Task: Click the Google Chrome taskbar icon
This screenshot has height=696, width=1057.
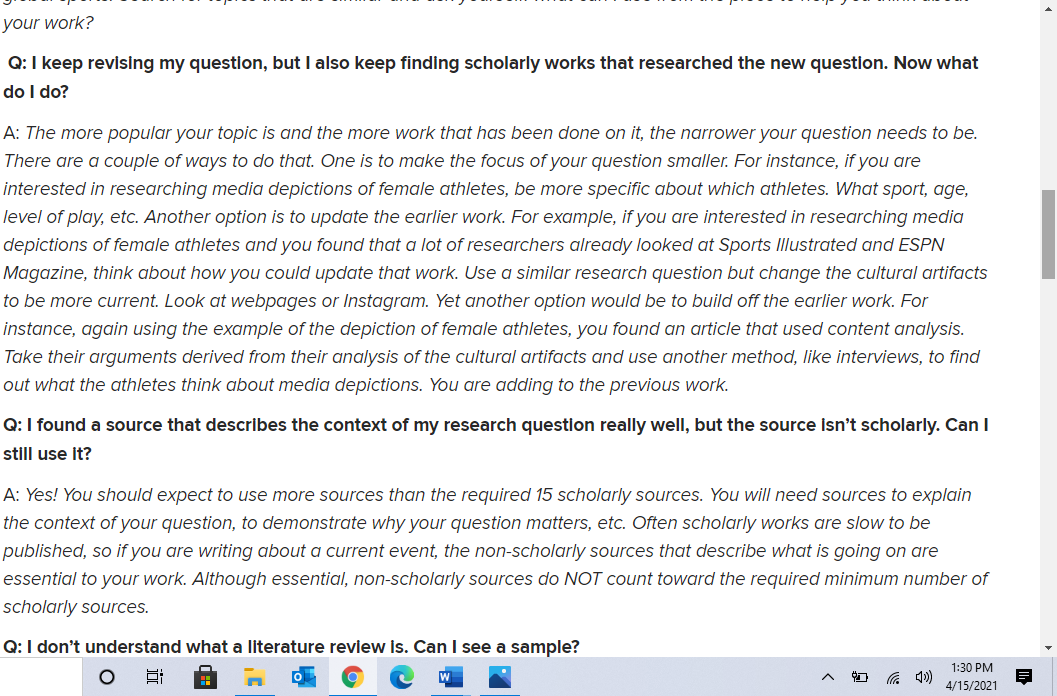Action: coord(352,677)
